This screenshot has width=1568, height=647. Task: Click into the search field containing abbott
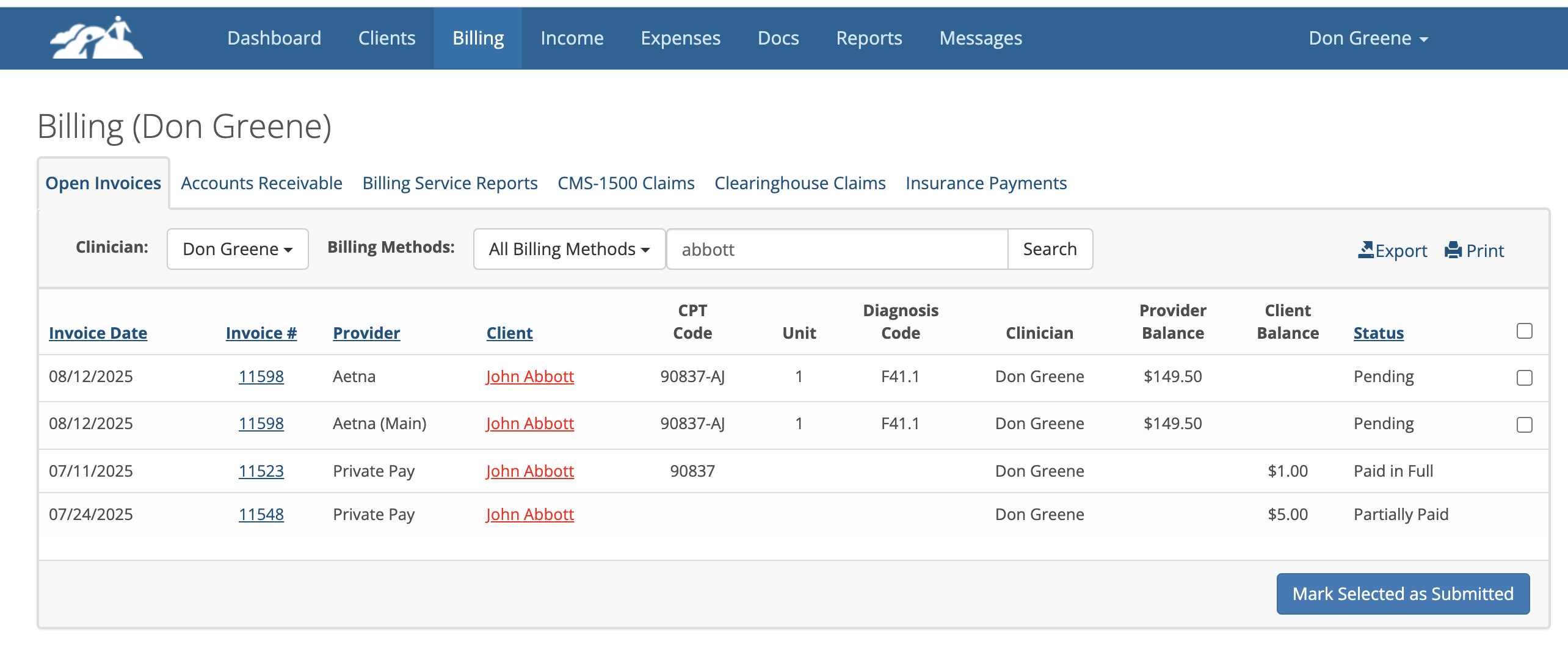837,249
